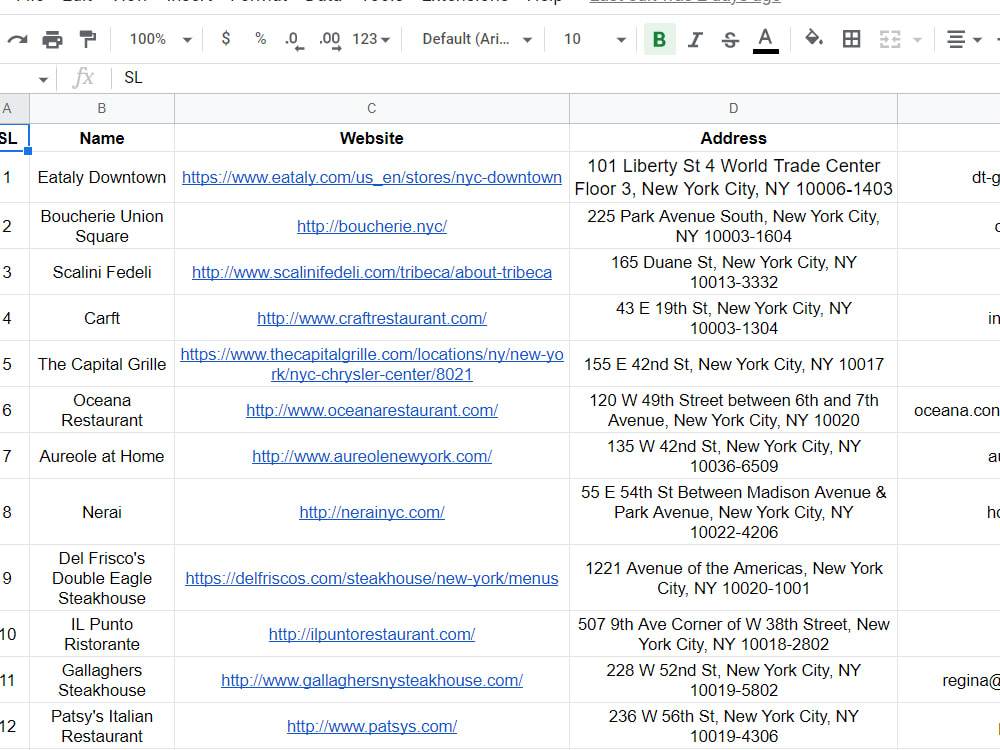The height and width of the screenshot is (750, 1000).
Task: Open the aureolenewyork.com link
Action: (372, 456)
